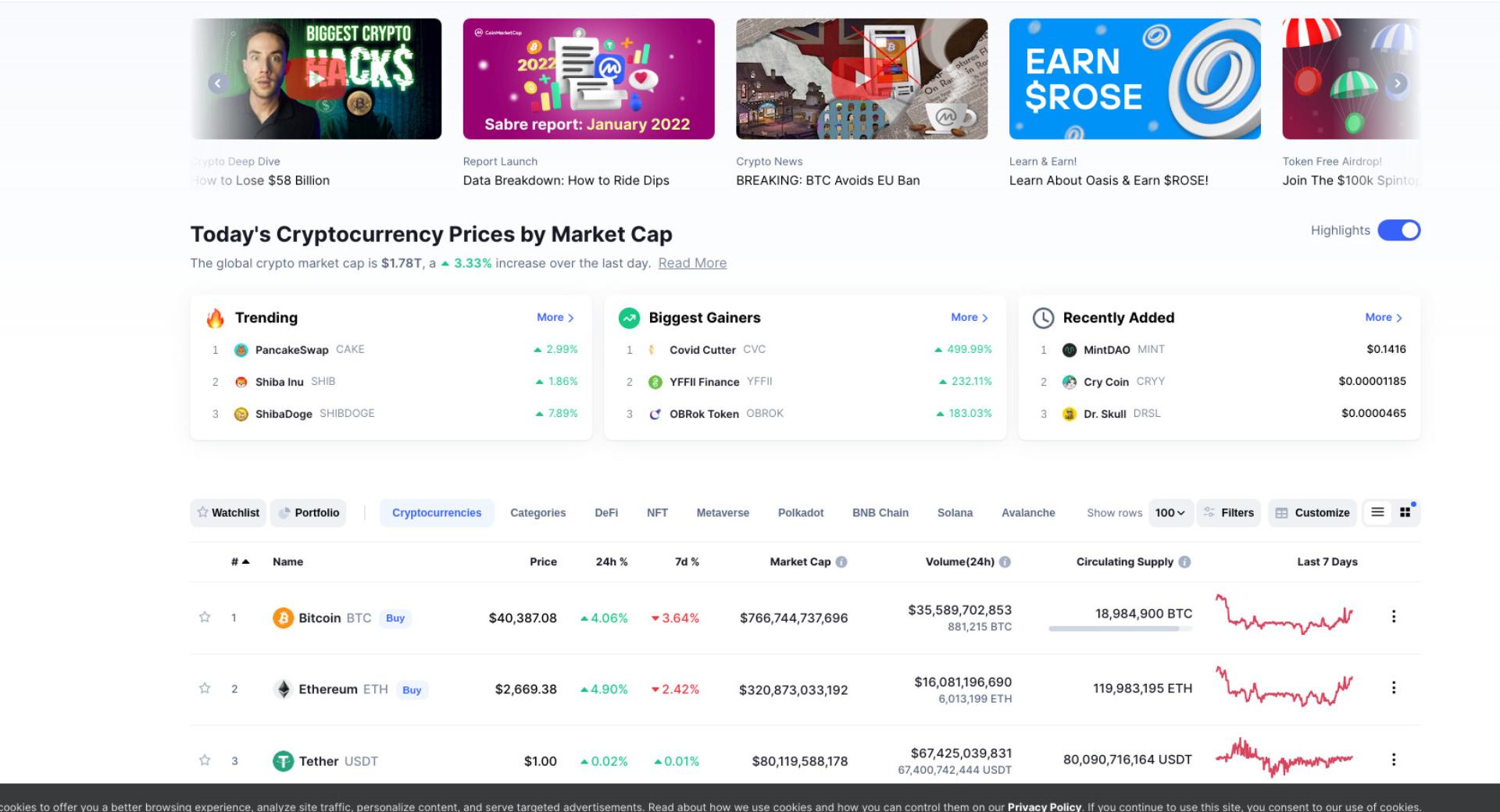Toggle the Highlights switch off
1500x812 pixels.
click(x=1399, y=230)
